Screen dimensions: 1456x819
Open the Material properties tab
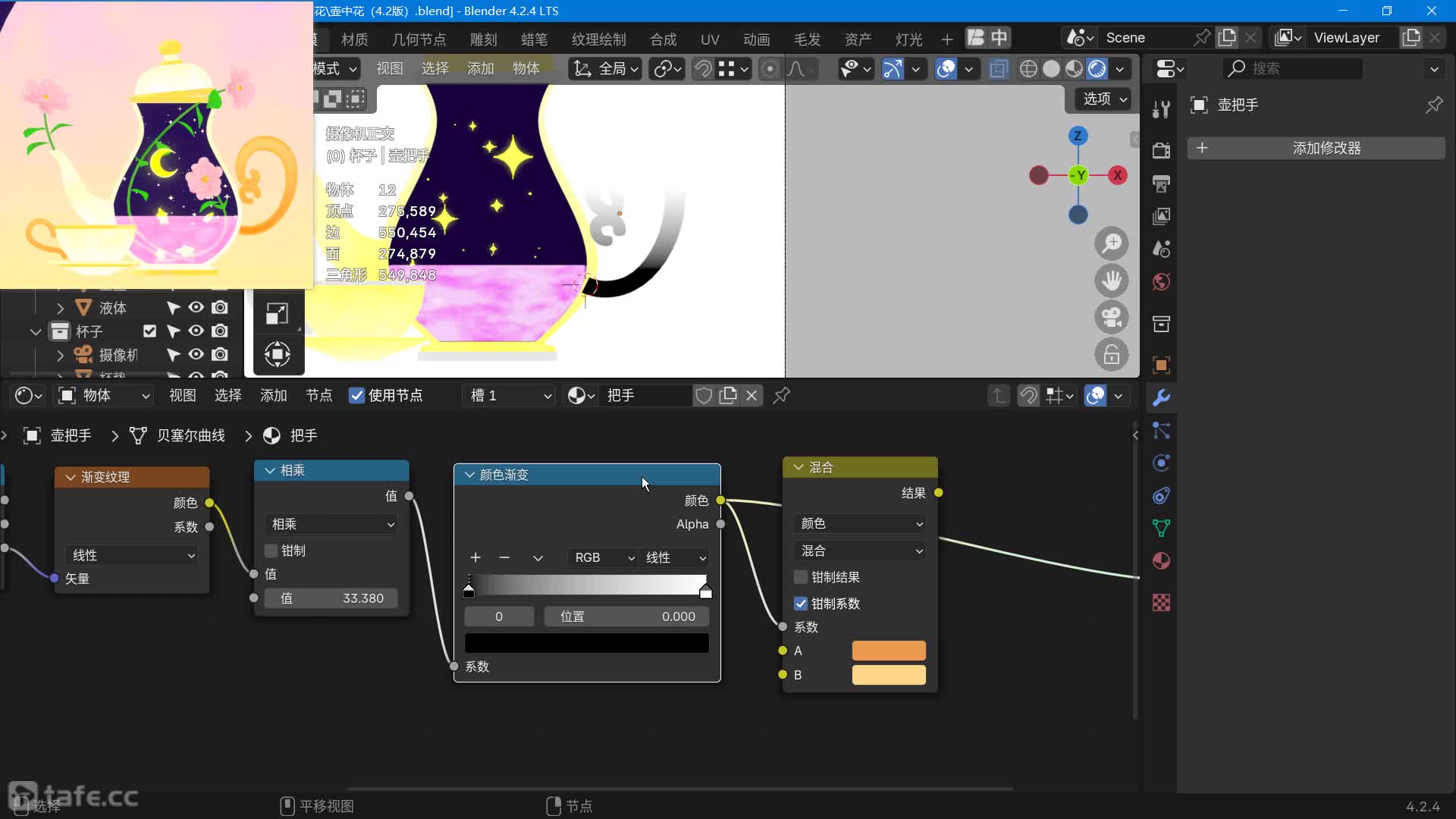point(1161,560)
